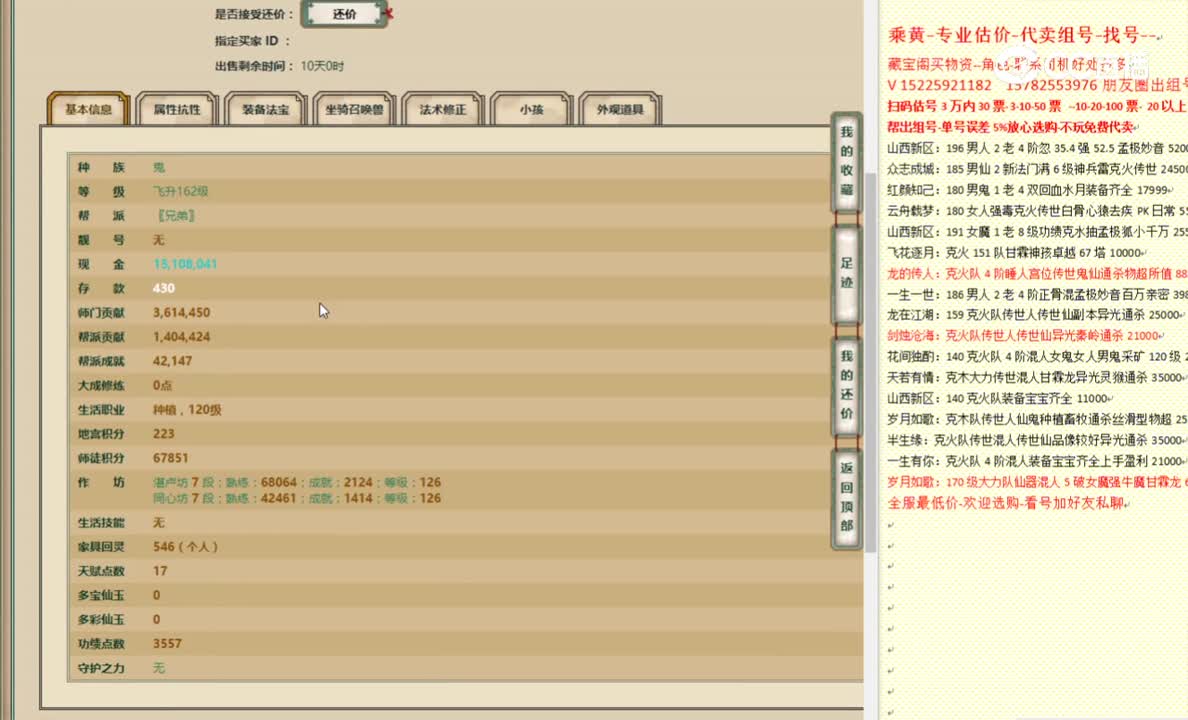
Task: Click the 生活技能 row label
Action: (101, 522)
